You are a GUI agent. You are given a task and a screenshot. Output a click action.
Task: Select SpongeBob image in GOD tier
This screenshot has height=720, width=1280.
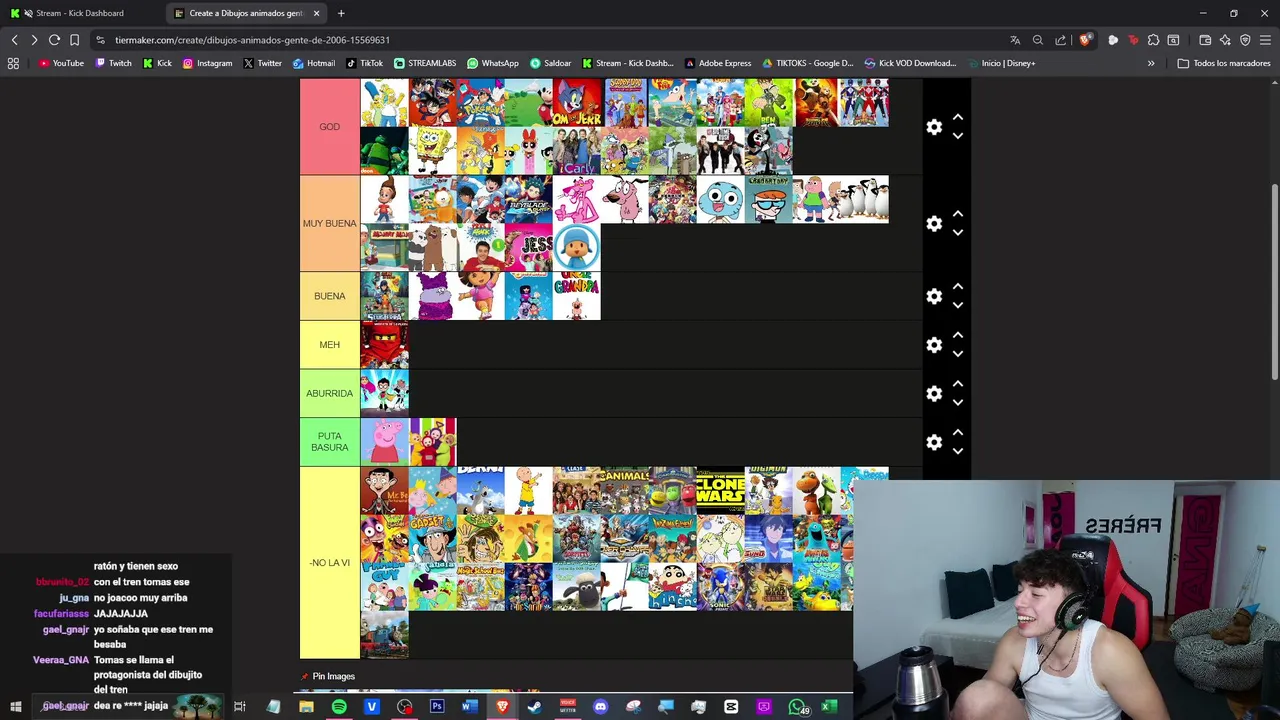tap(432, 151)
